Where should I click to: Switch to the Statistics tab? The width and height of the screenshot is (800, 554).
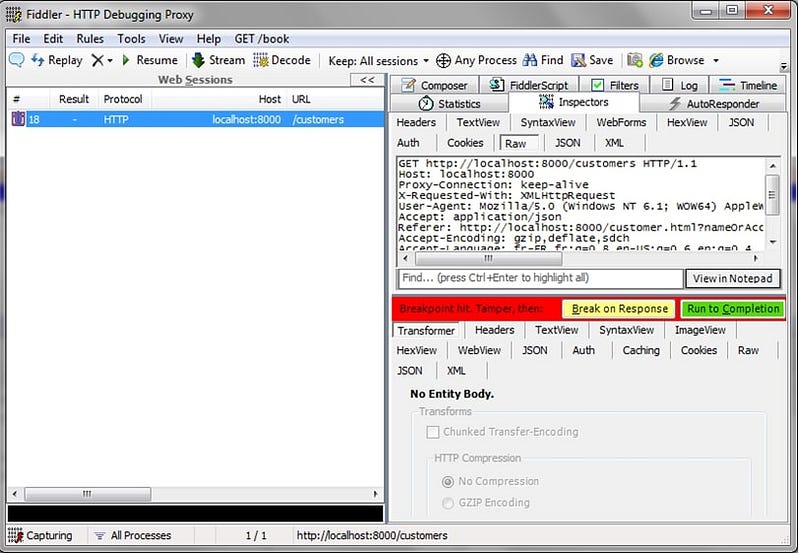click(449, 104)
